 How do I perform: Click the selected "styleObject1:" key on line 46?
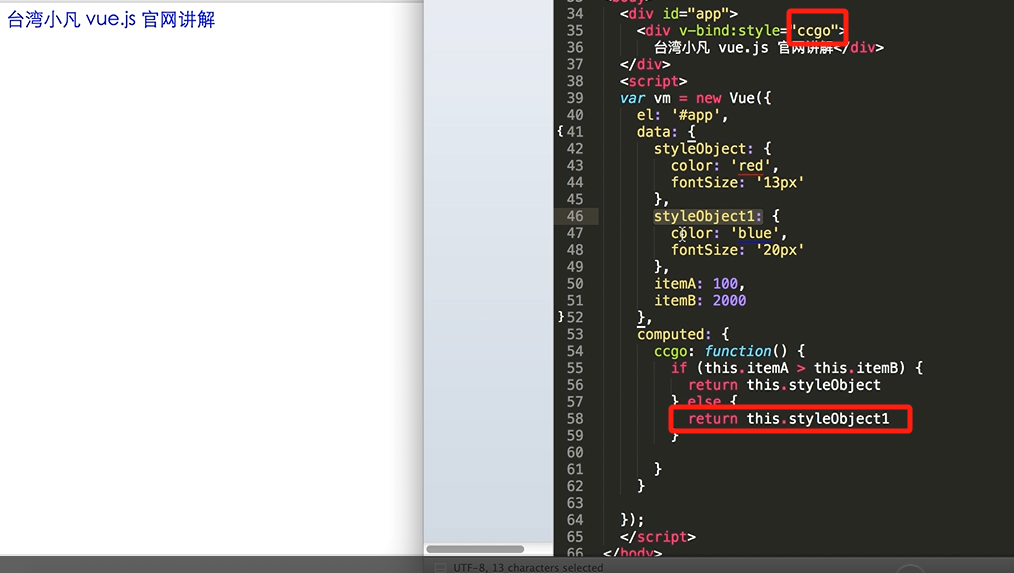[x=707, y=216]
